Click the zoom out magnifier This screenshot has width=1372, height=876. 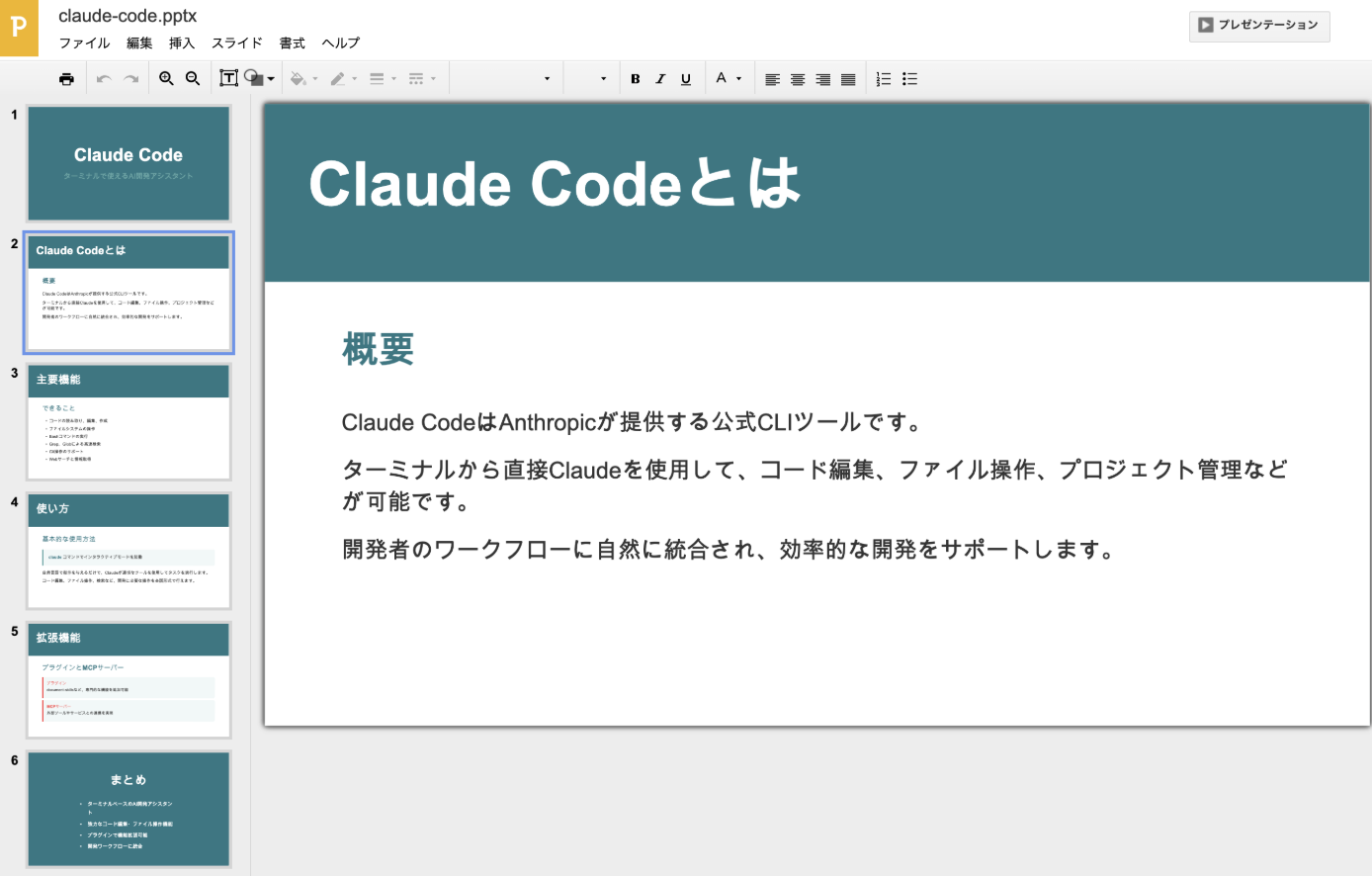pyautogui.click(x=193, y=79)
